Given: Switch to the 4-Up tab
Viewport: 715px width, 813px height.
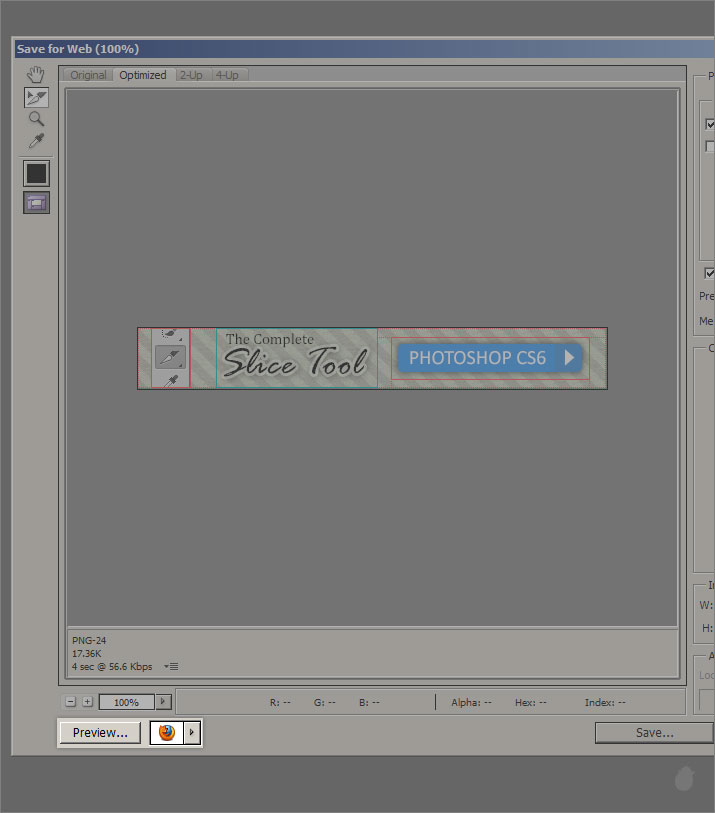Looking at the screenshot, I should coord(228,75).
